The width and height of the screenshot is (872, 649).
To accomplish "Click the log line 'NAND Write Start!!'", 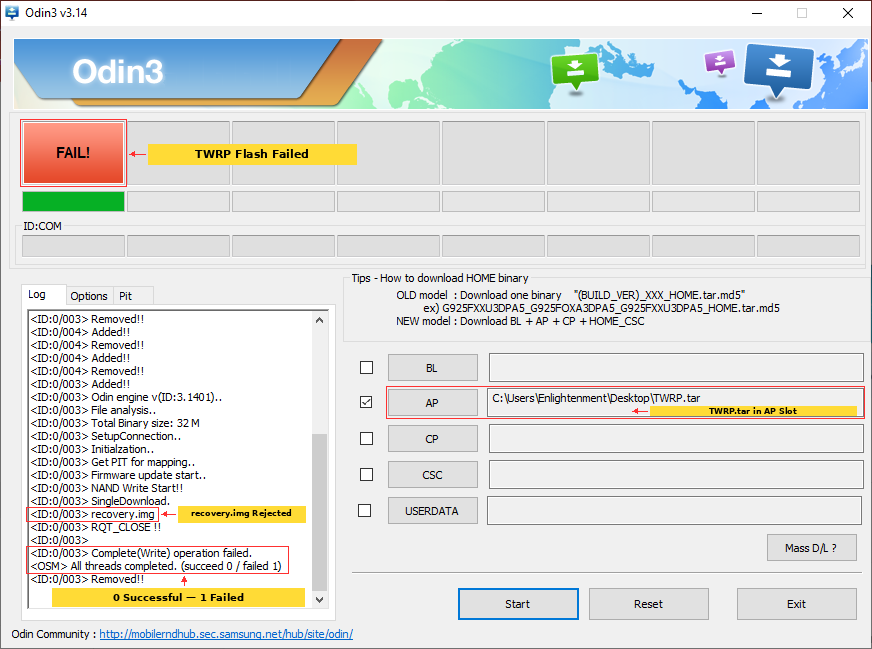I will point(107,488).
